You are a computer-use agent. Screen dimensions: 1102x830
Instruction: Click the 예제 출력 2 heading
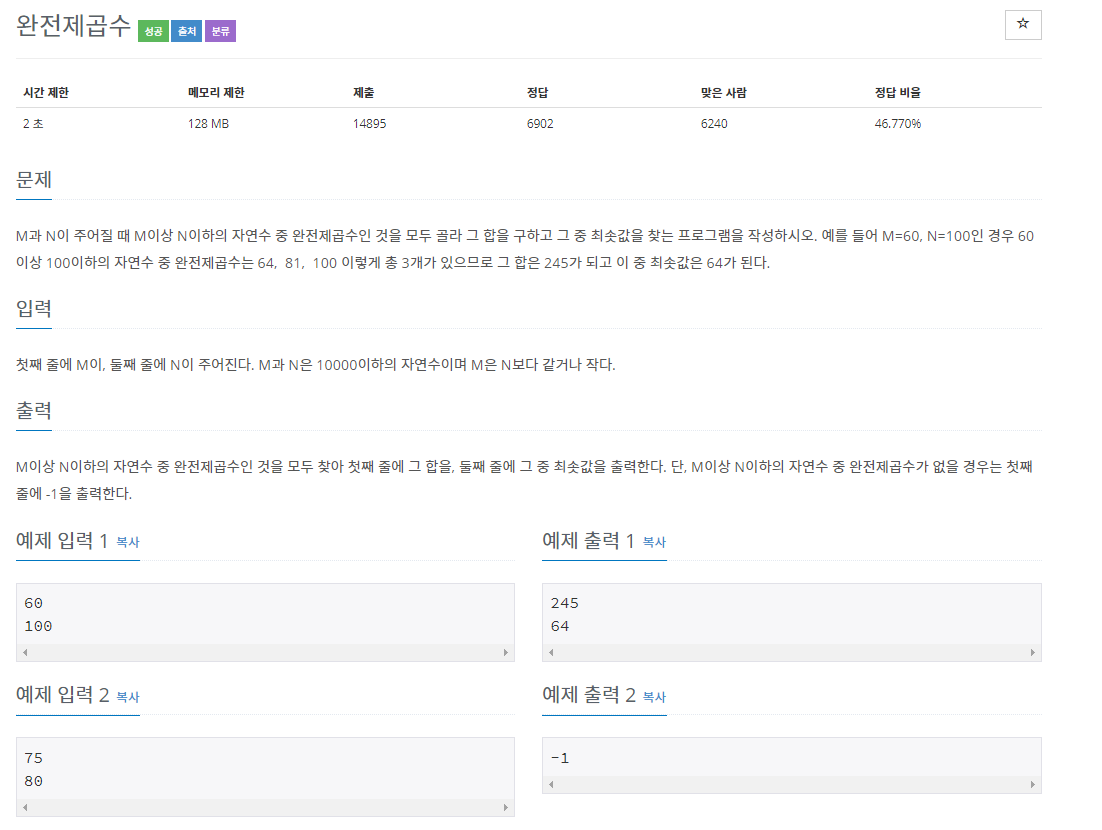coord(589,695)
